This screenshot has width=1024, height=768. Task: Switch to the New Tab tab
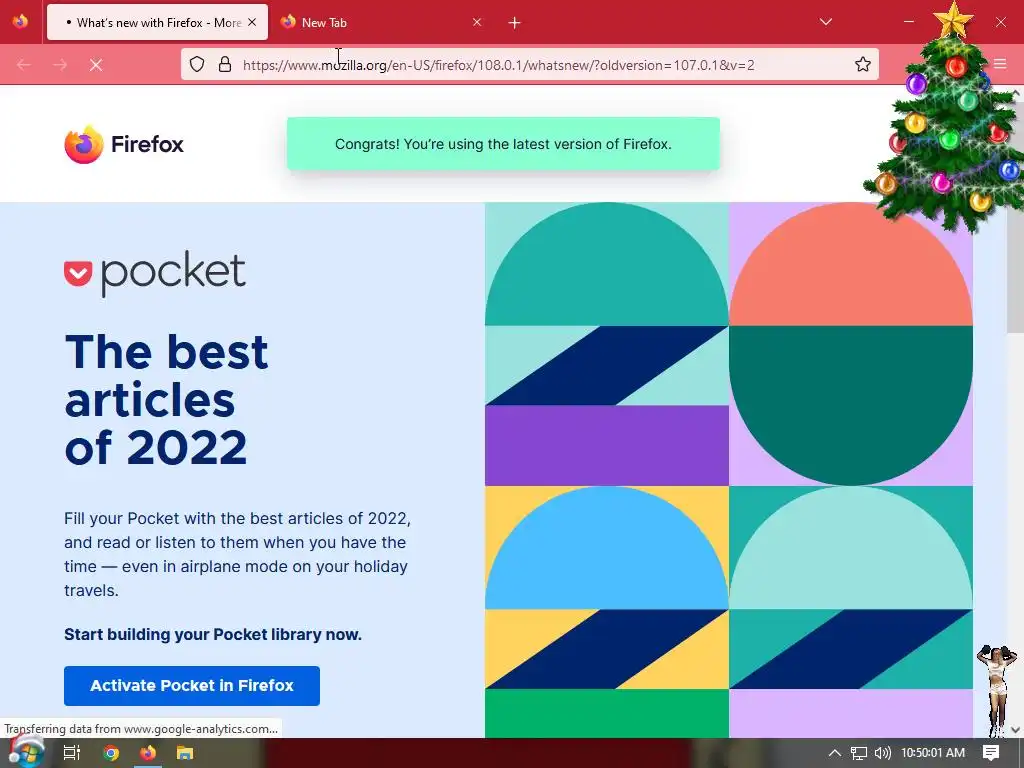click(x=381, y=22)
